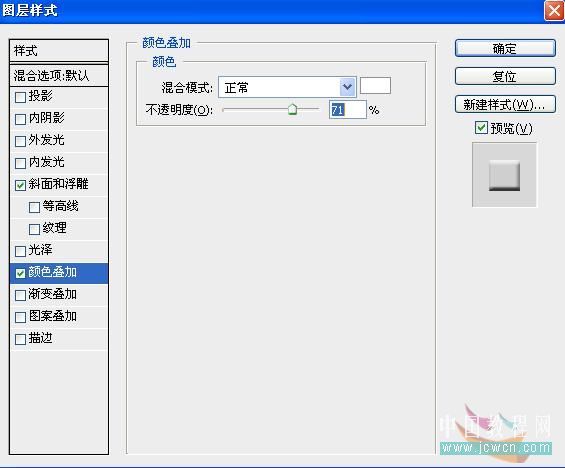
Task: Open the 内阴影 settings label
Action: click(x=46, y=118)
